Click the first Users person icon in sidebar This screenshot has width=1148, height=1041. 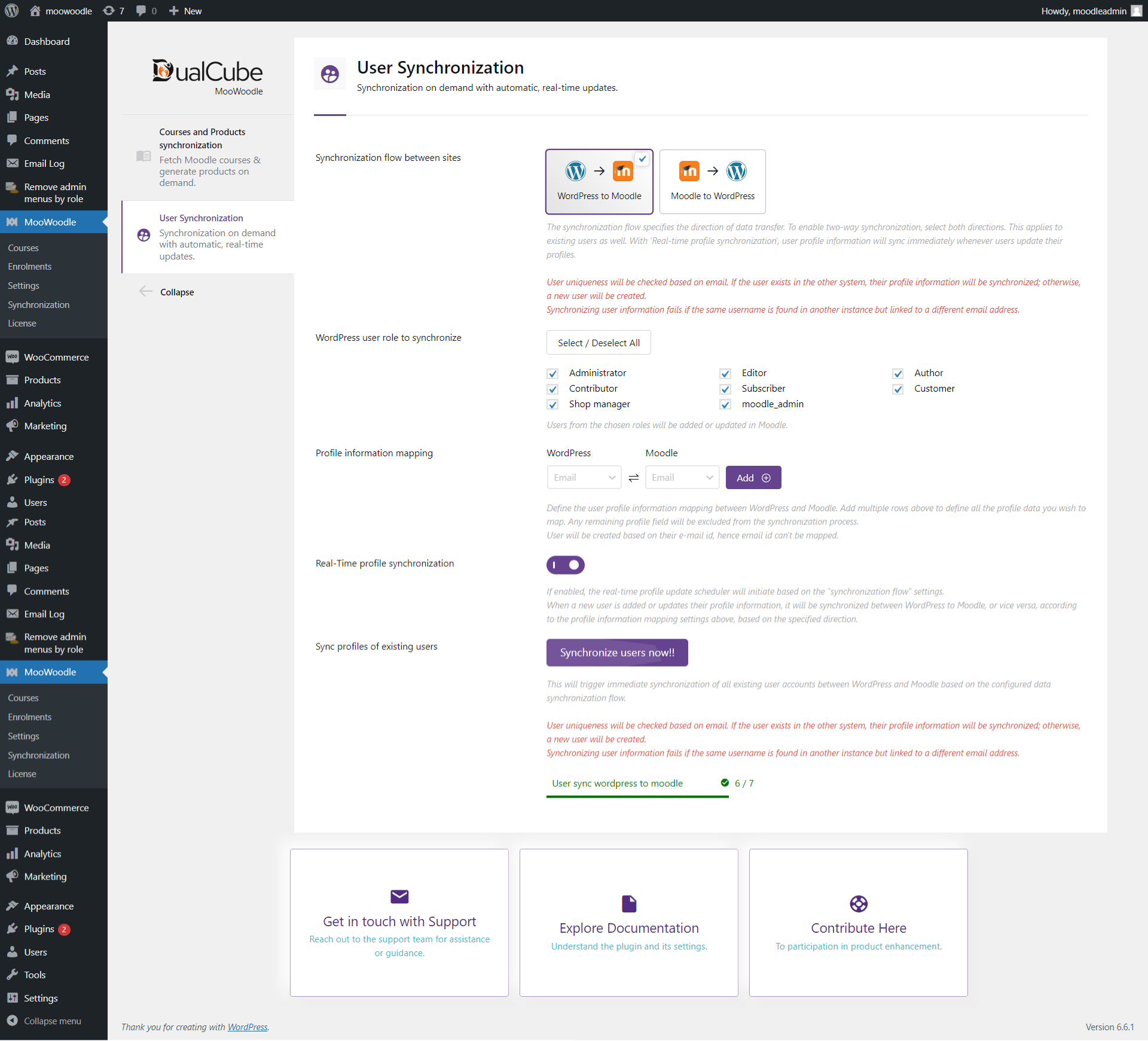pyautogui.click(x=13, y=502)
